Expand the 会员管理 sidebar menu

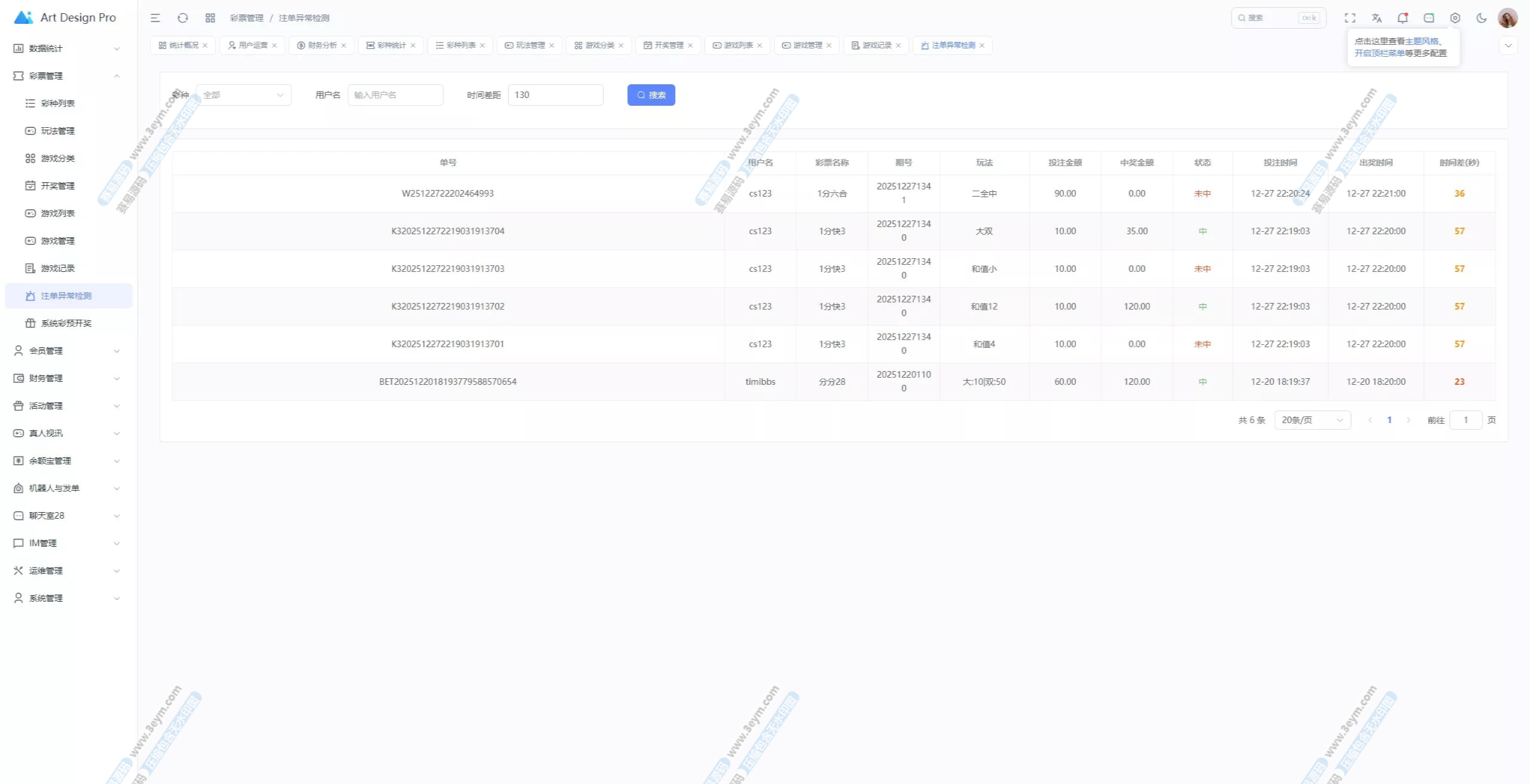(x=66, y=351)
